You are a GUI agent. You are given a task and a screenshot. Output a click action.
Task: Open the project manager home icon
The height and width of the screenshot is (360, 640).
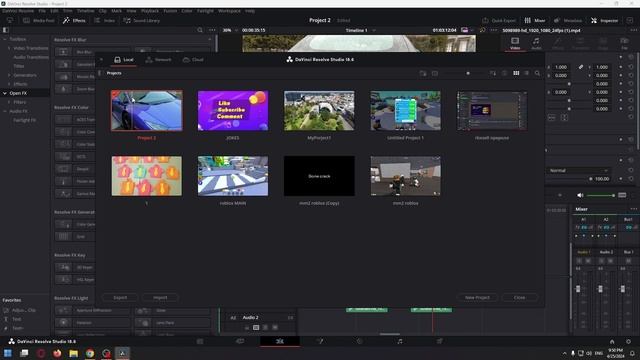(x=612, y=342)
